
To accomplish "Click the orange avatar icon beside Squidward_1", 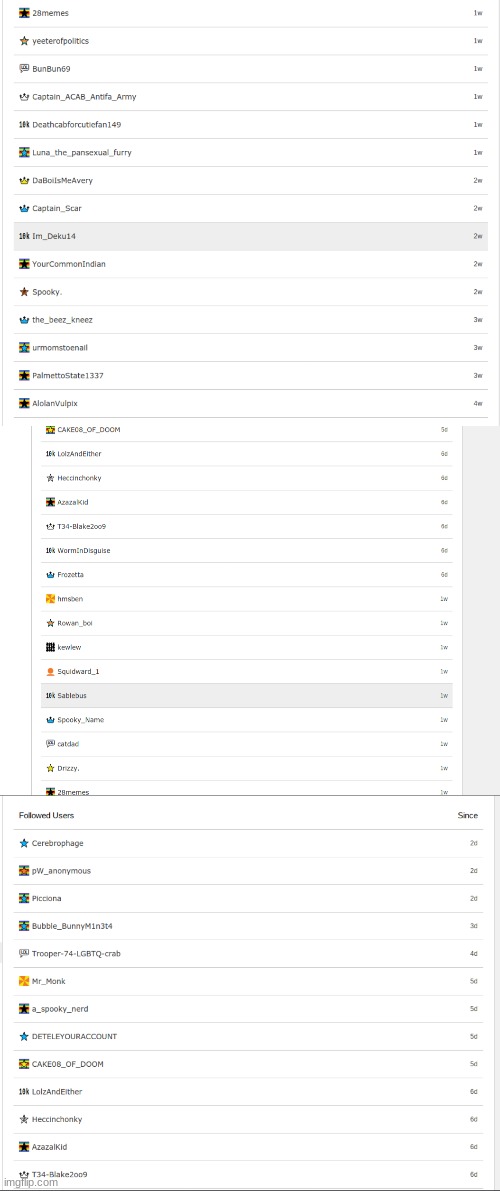I will (50, 671).
